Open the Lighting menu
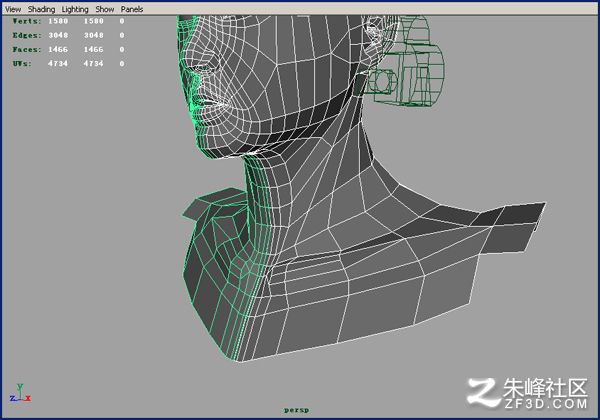 click(x=75, y=9)
